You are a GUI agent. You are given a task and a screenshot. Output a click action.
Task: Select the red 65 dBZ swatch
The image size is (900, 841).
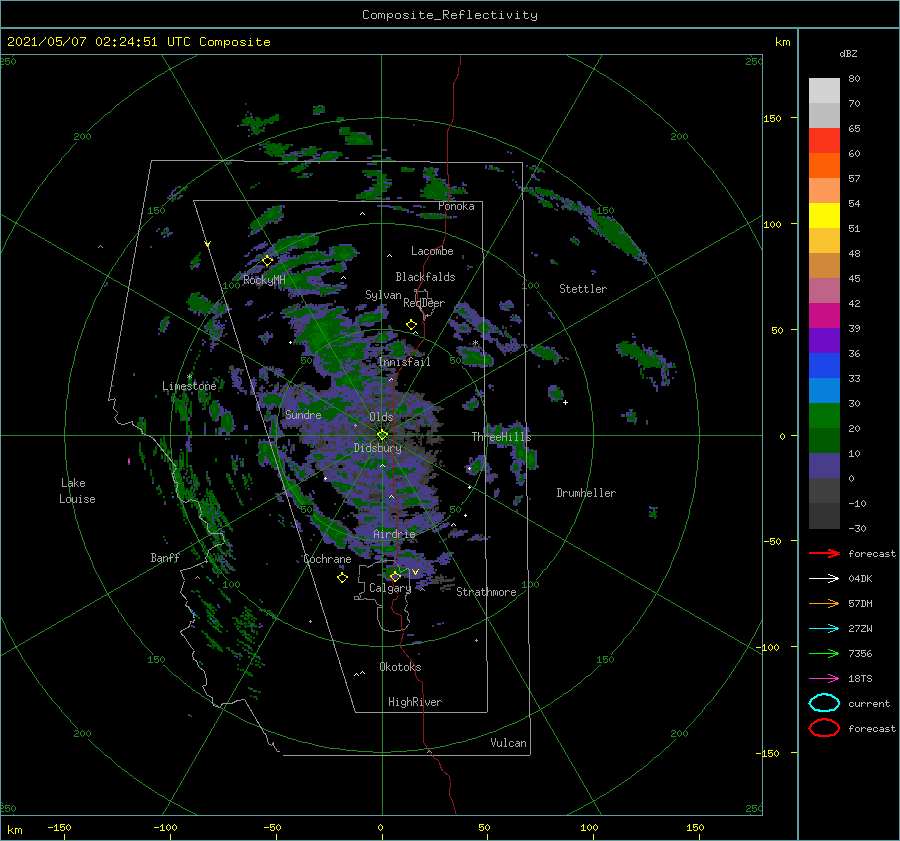click(824, 141)
